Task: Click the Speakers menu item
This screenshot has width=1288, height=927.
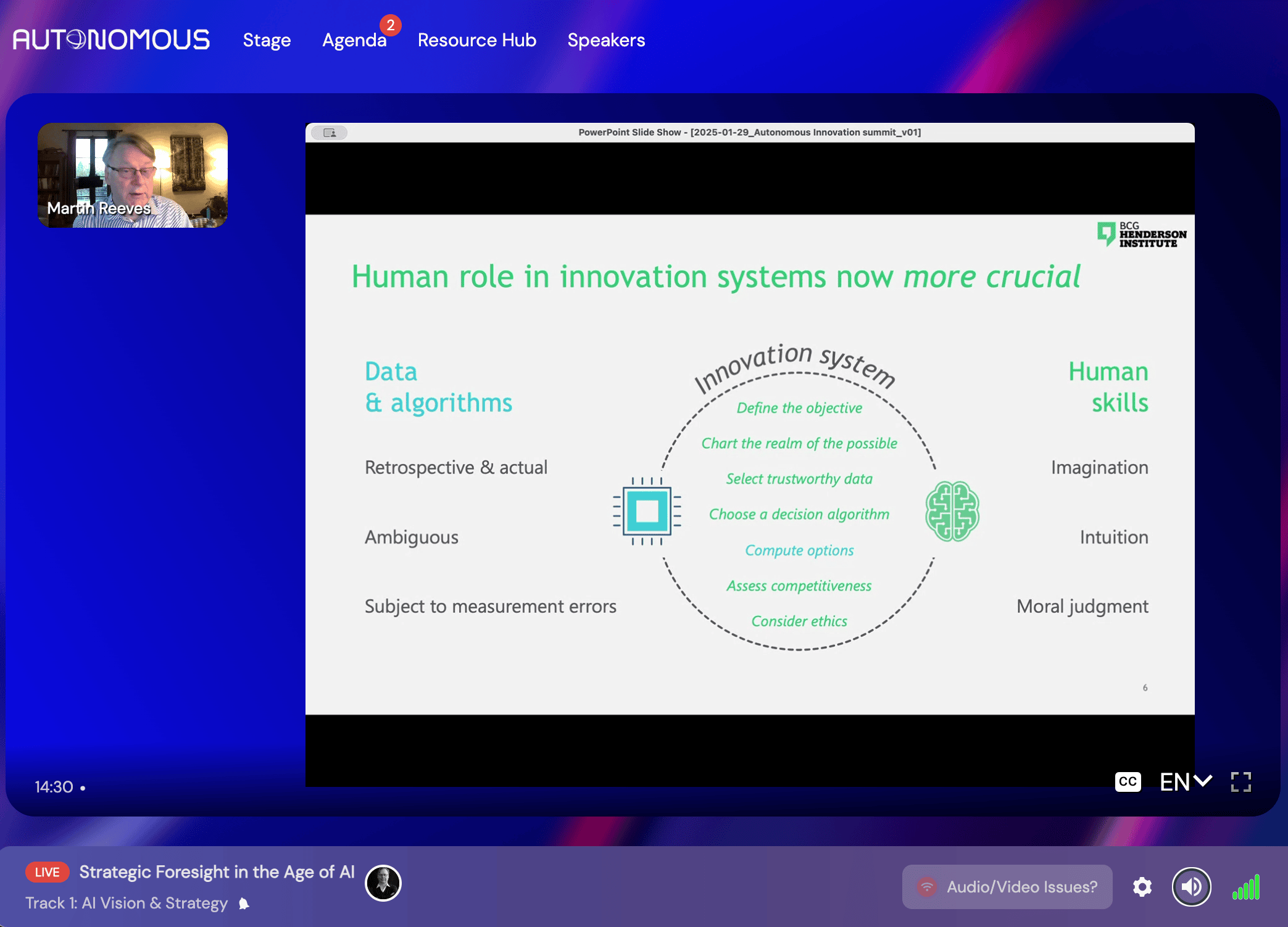Action: click(607, 40)
